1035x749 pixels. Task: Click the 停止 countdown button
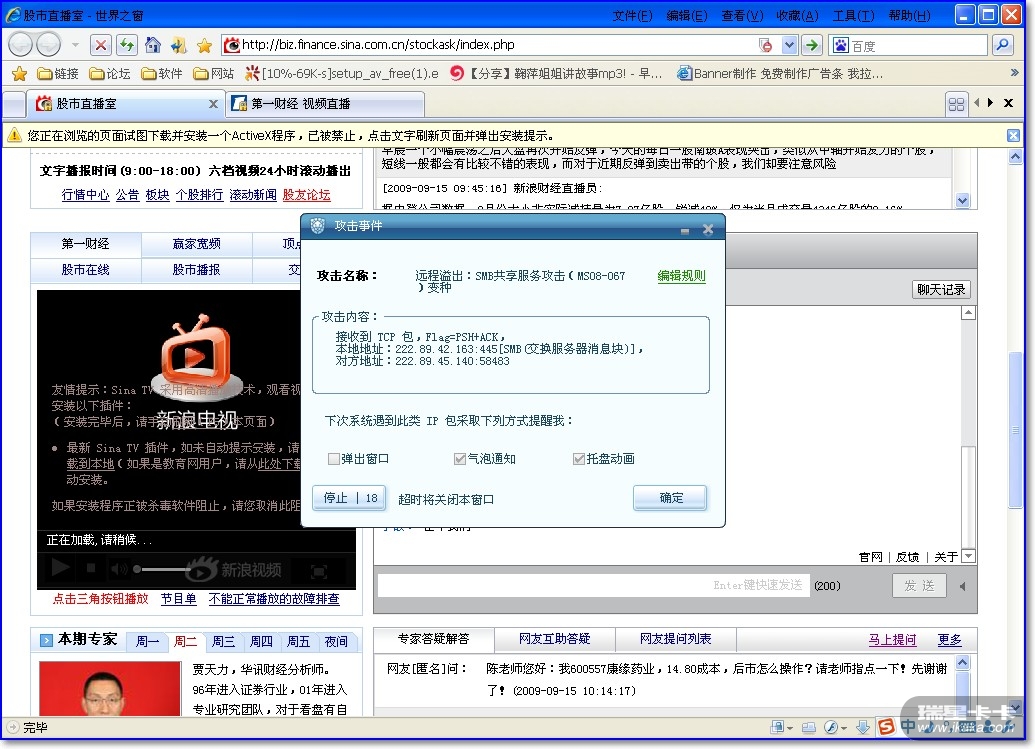(350, 498)
